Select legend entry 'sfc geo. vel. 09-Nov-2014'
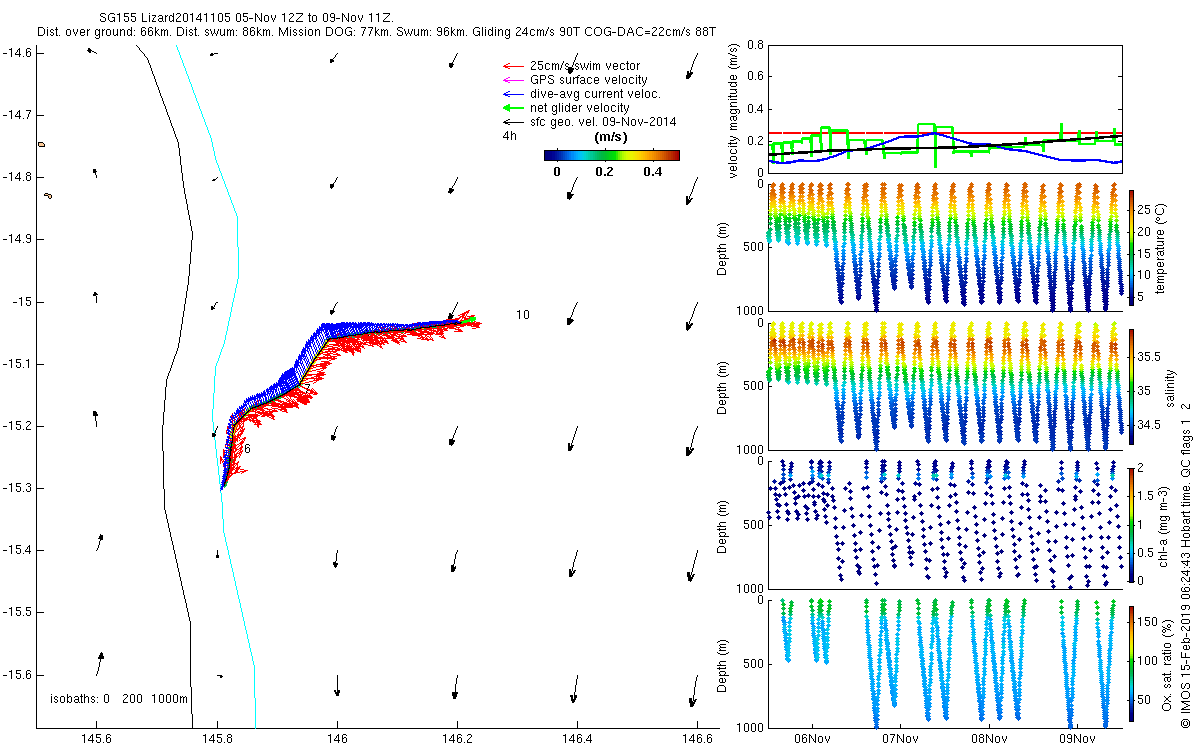The width and height of the screenshot is (1200, 750). (604, 122)
